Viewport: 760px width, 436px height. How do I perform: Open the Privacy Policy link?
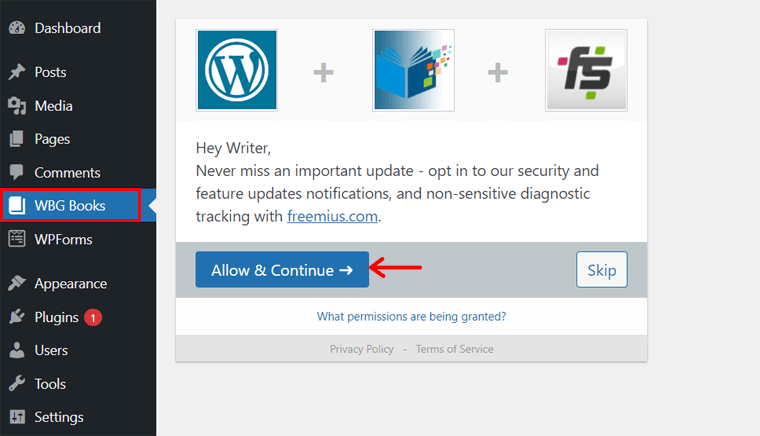pyautogui.click(x=362, y=349)
